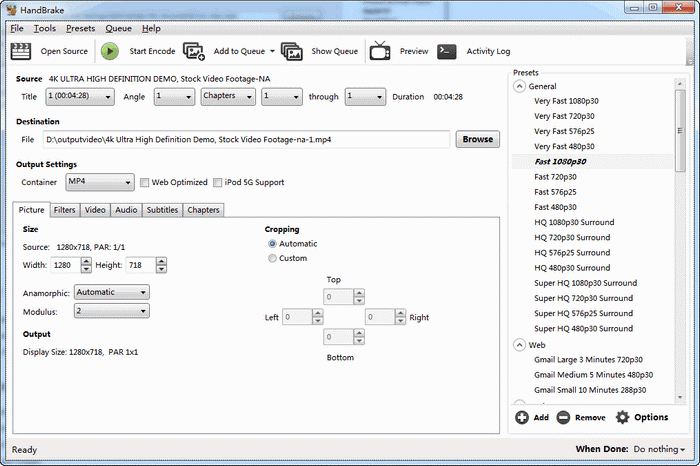Click the Browse destination button
700x466 pixels.
477,139
